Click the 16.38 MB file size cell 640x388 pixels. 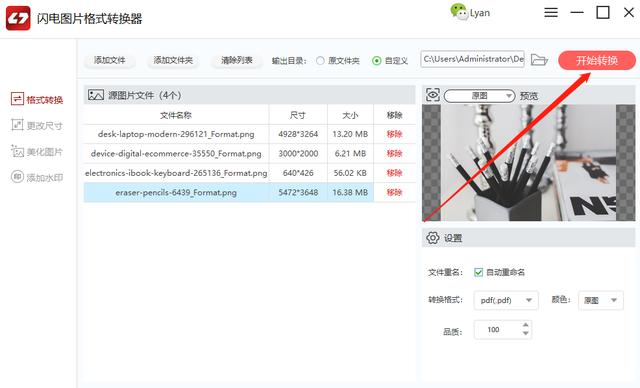coord(350,192)
